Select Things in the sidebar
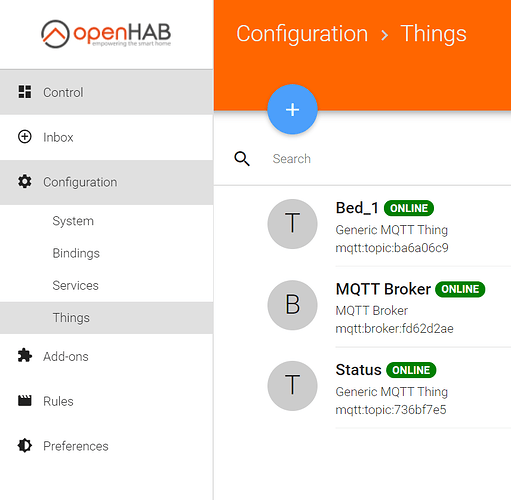Image resolution: width=511 pixels, height=500 pixels. click(x=107, y=318)
